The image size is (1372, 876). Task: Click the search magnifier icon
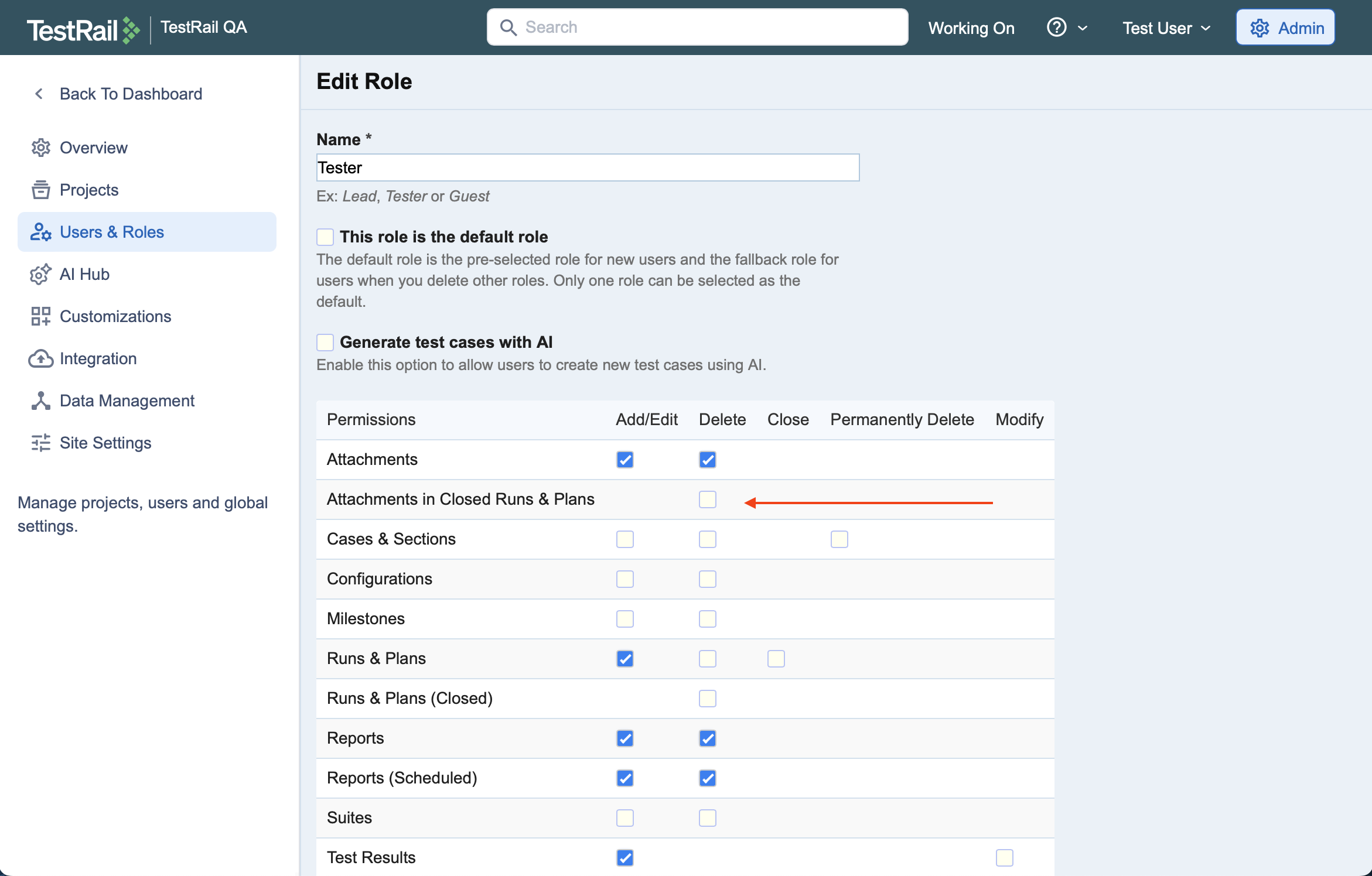tap(508, 27)
